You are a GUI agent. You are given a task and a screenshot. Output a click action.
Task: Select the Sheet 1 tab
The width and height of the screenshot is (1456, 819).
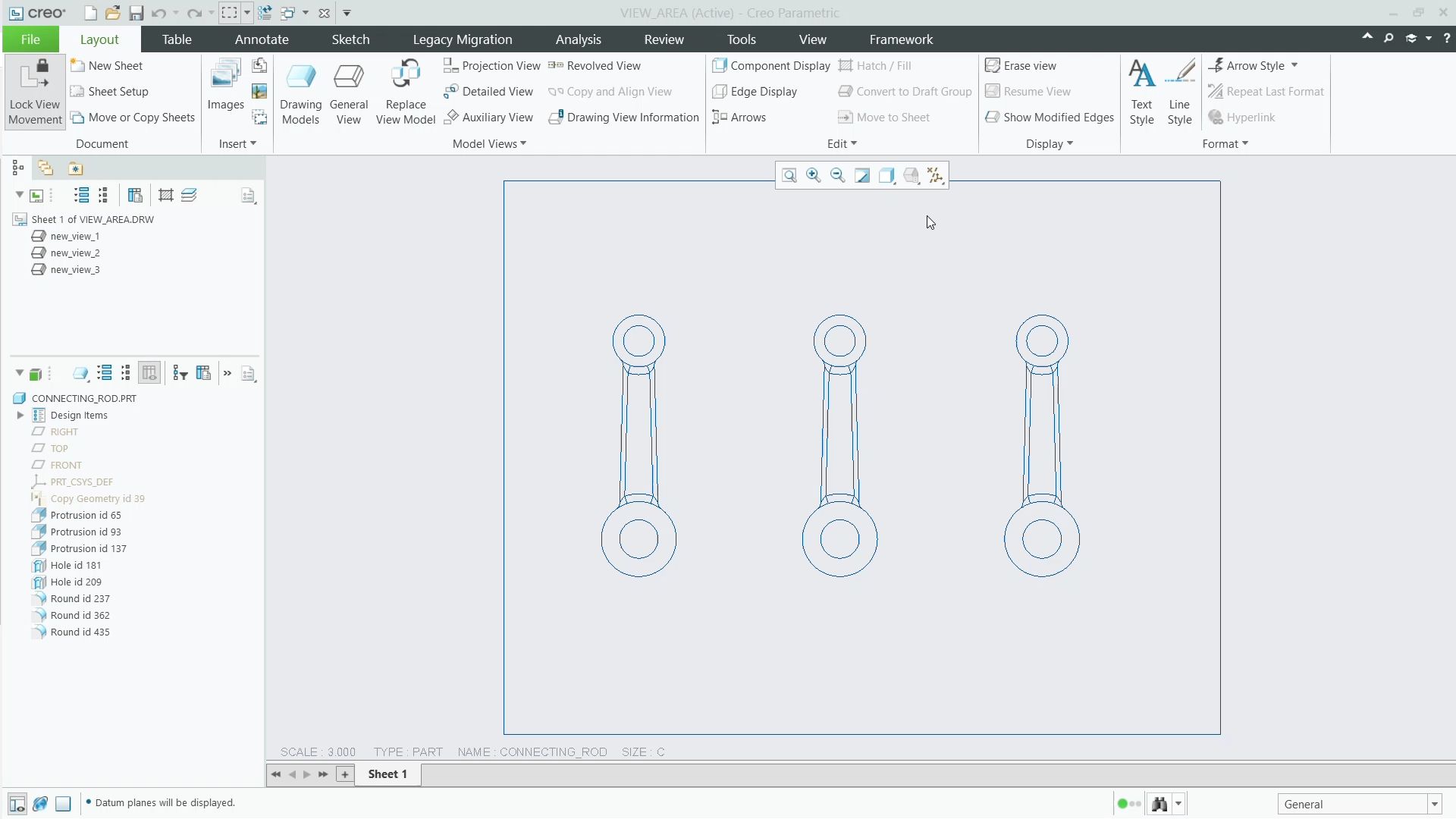pos(388,774)
